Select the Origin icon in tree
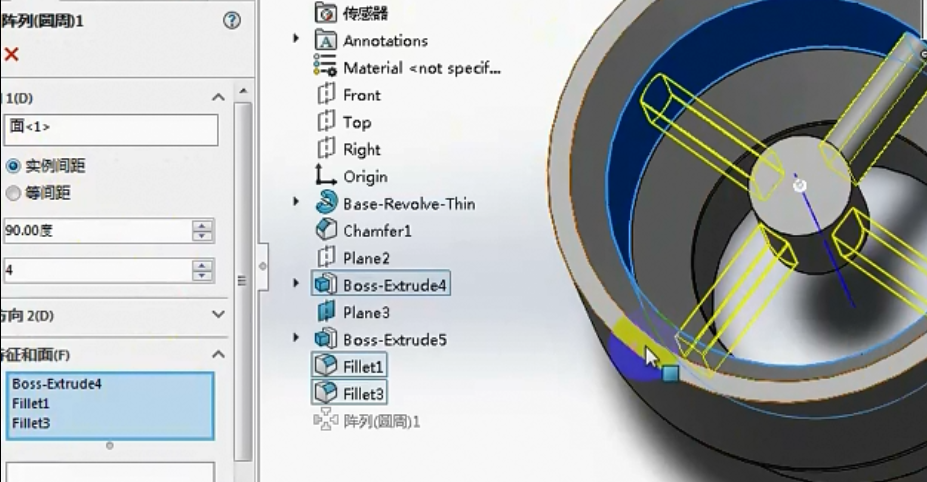Image resolution: width=927 pixels, height=482 pixels. (x=326, y=176)
